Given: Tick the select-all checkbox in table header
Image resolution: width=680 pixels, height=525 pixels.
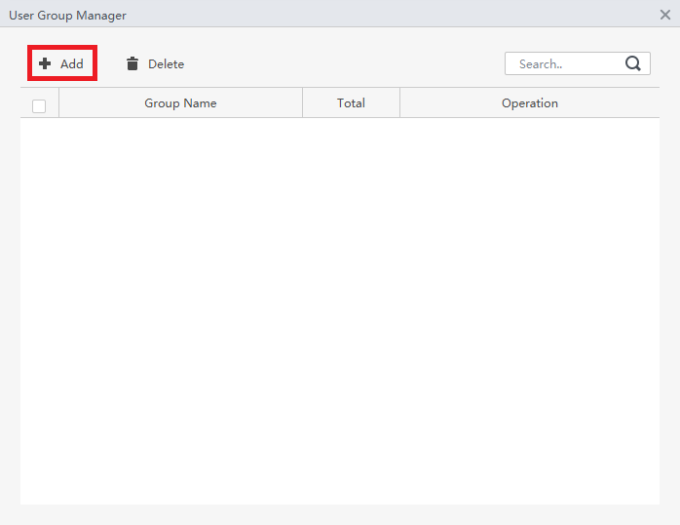Looking at the screenshot, I should [39, 106].
